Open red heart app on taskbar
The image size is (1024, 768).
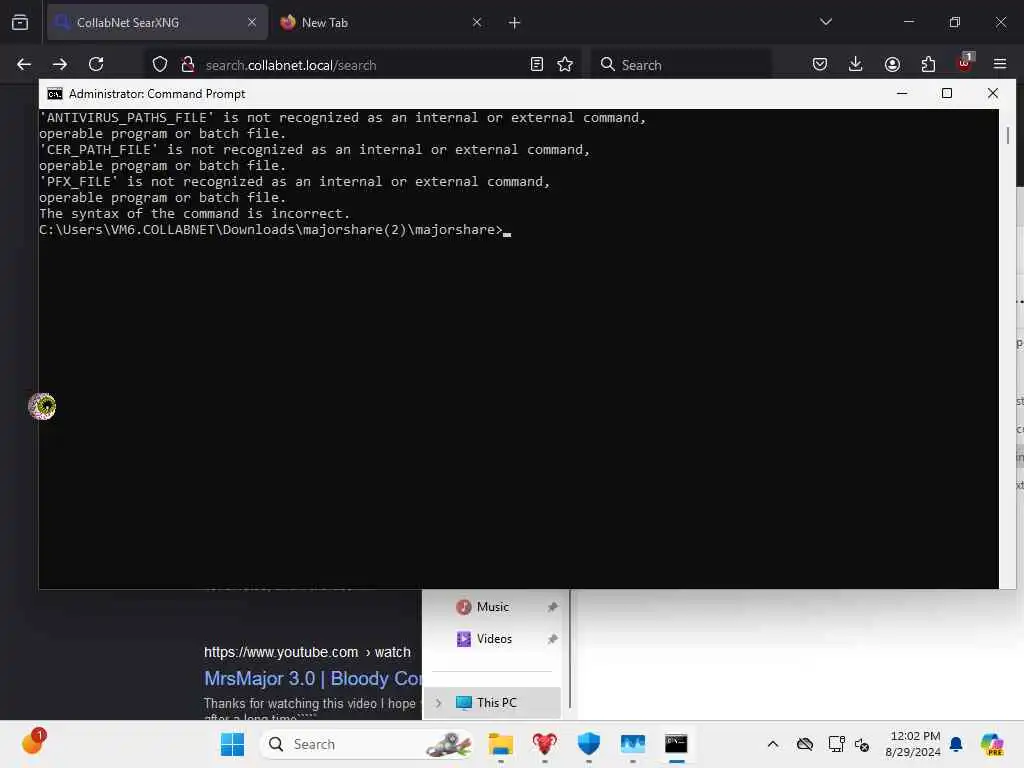545,744
